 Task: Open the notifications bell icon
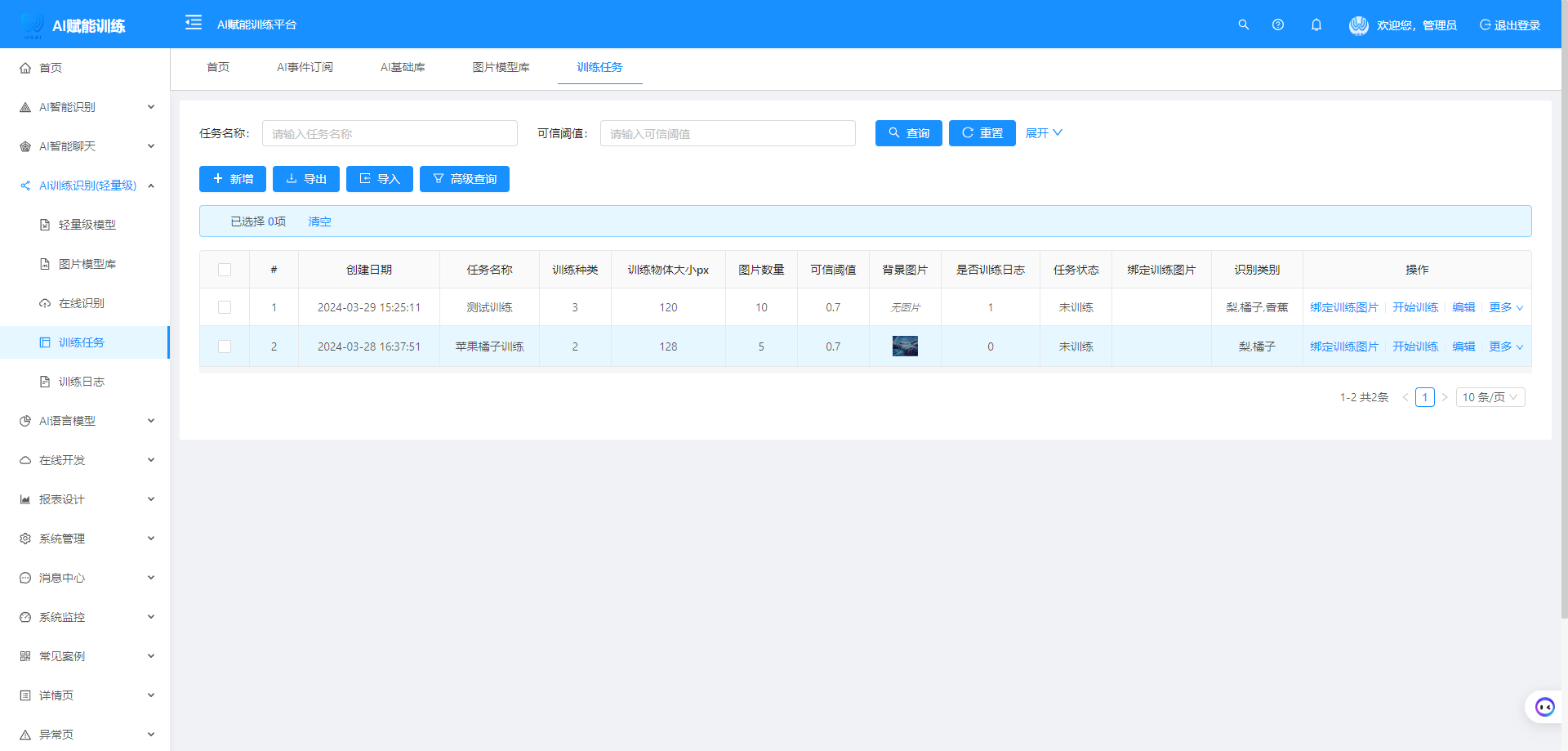tap(1316, 25)
